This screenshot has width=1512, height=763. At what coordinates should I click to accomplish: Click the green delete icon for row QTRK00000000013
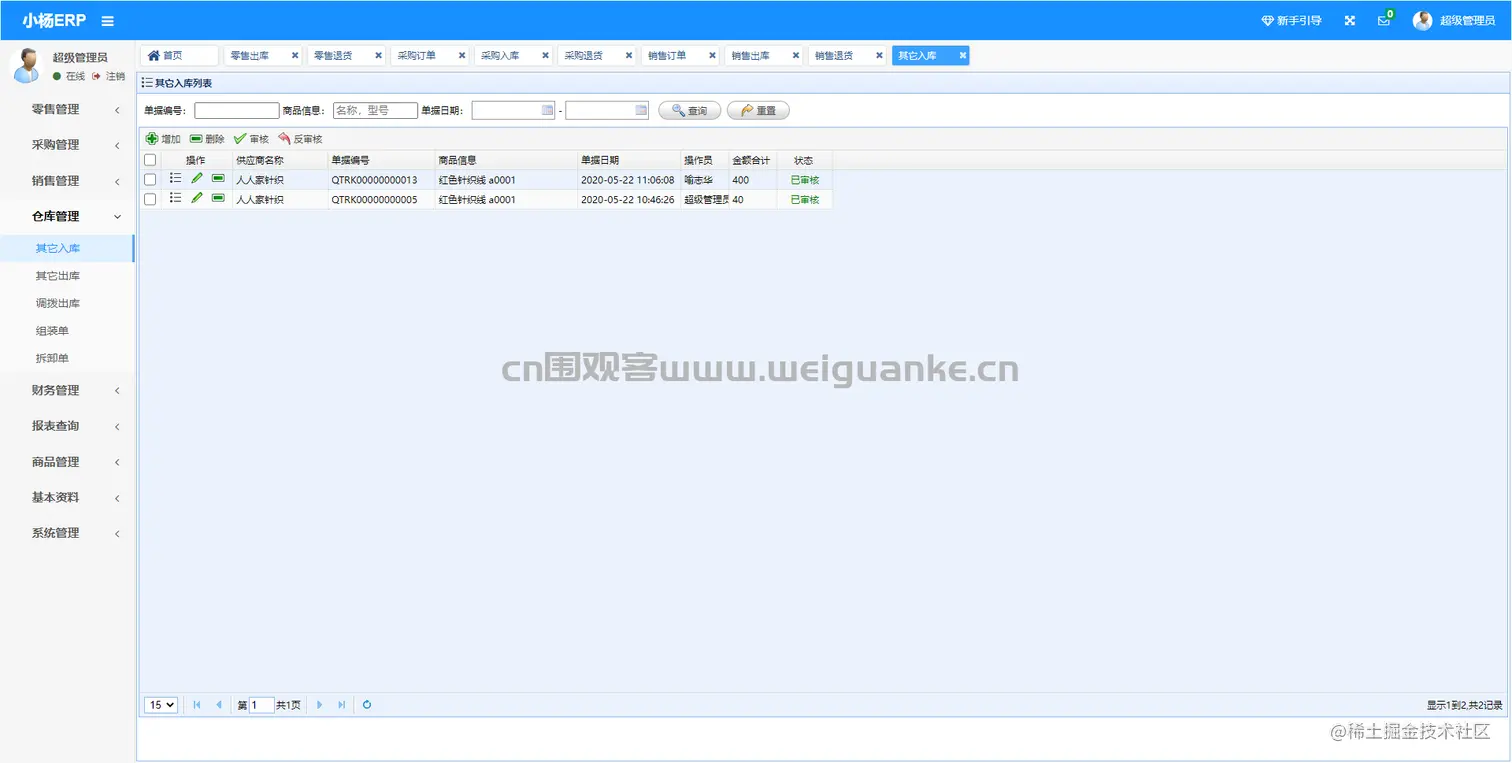pos(218,178)
